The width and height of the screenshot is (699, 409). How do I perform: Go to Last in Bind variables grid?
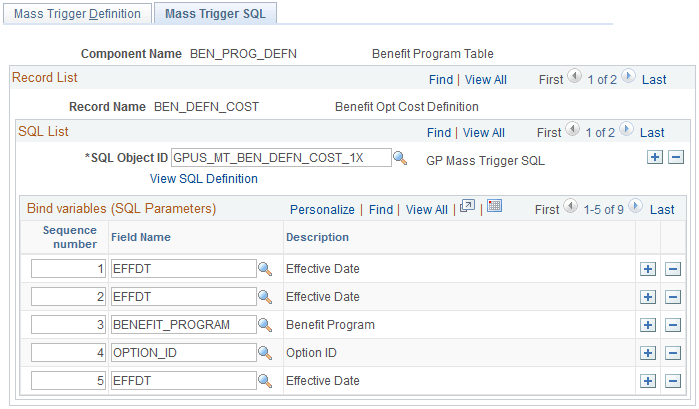click(662, 210)
